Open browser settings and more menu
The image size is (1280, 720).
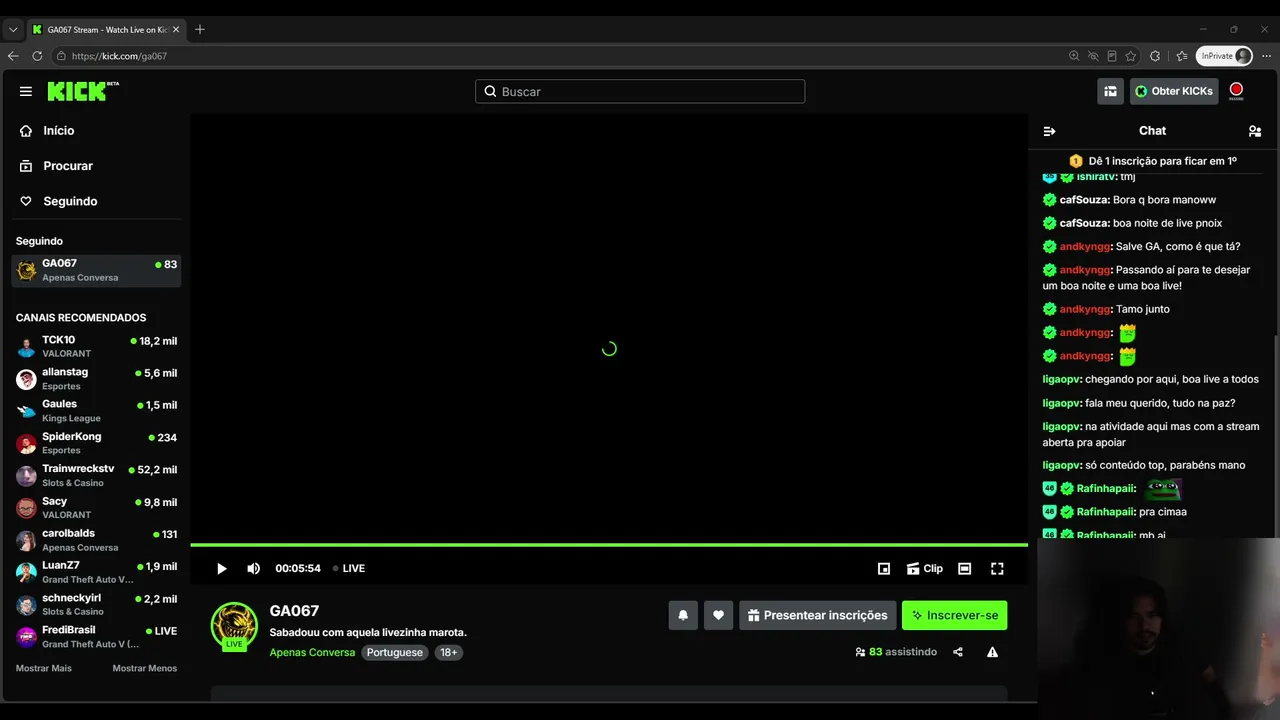(1267, 56)
